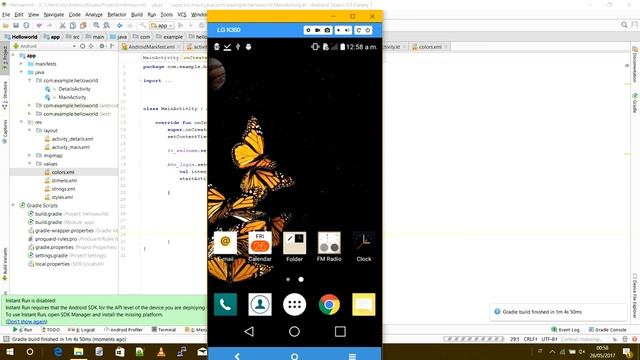Open the Navigate menu
Screen dimensions: 640x360
(x=54, y=15)
